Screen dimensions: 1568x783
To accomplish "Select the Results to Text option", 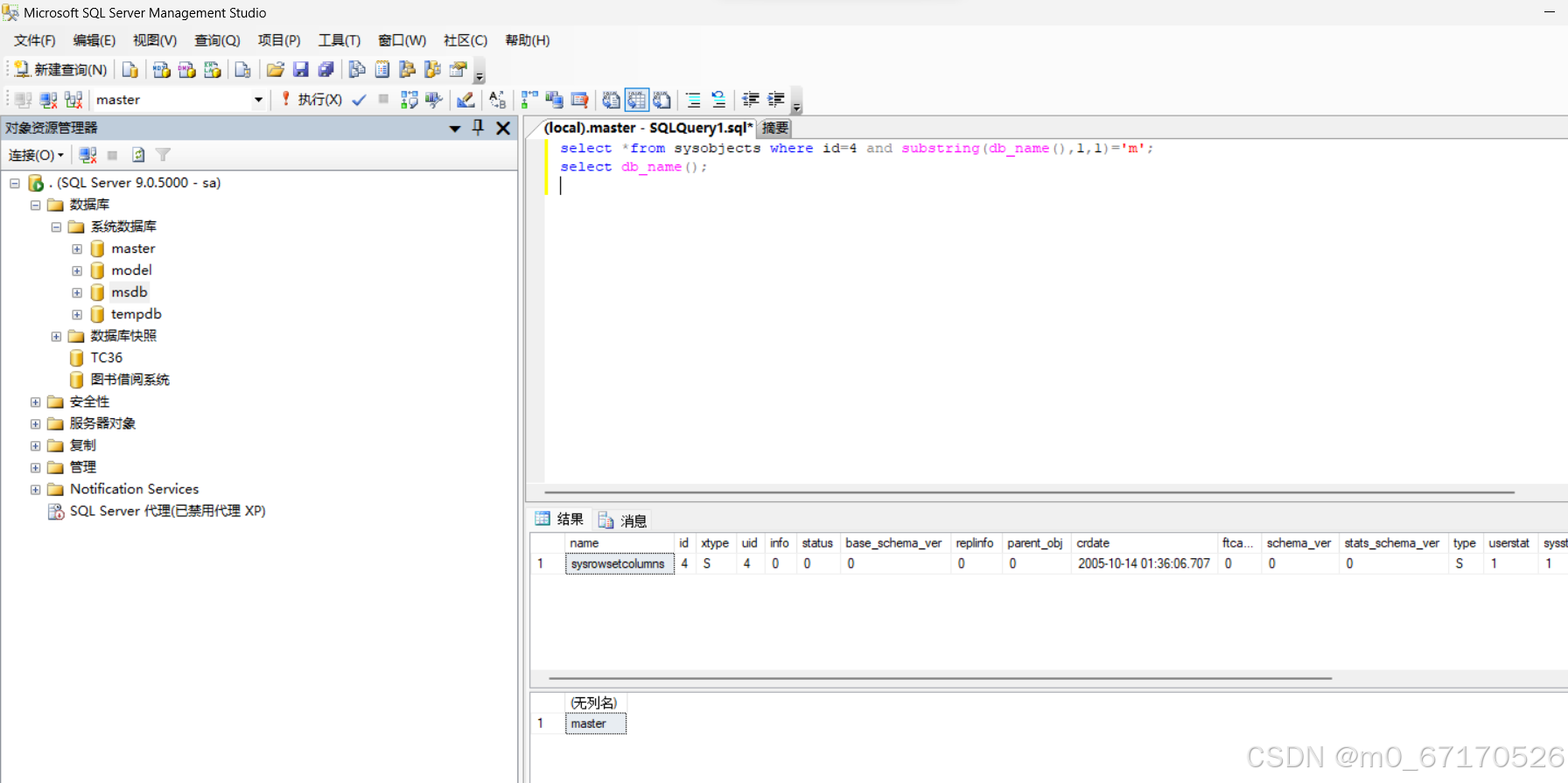I will [x=612, y=100].
